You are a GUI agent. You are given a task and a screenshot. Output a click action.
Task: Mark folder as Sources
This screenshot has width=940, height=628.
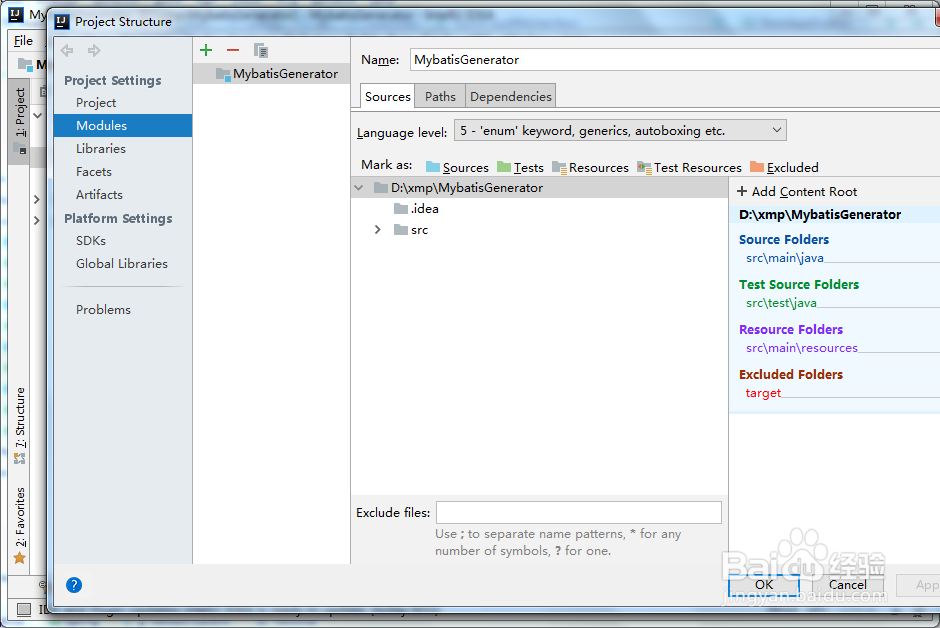tap(457, 167)
